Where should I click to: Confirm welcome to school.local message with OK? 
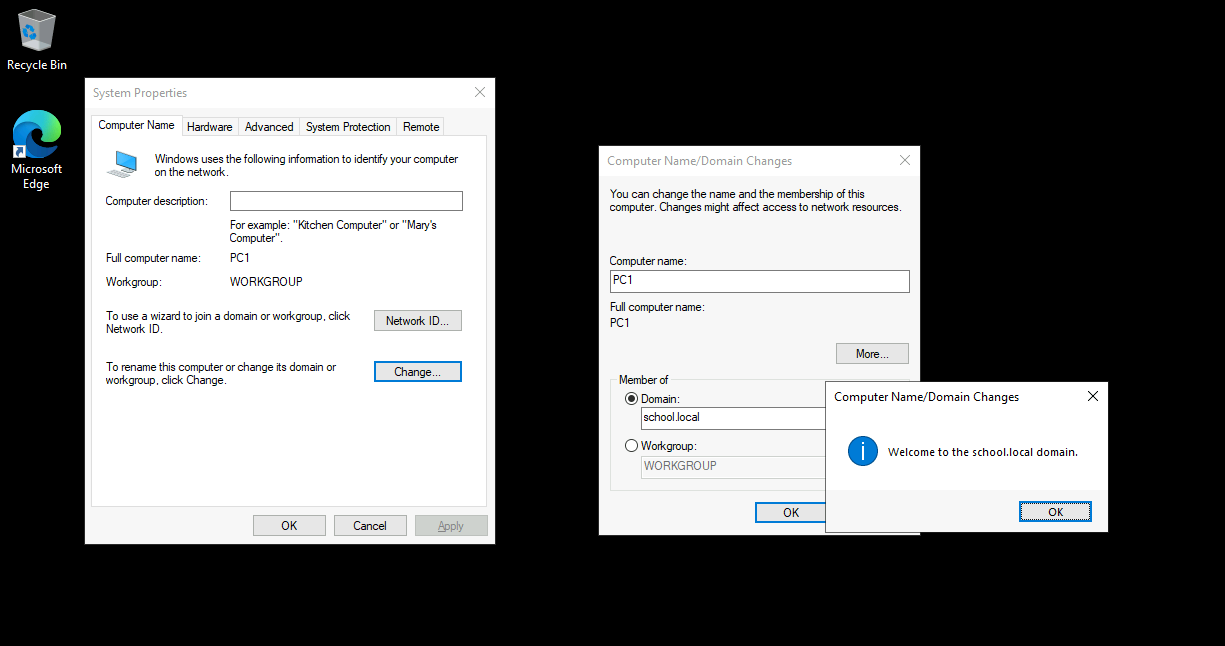(x=1055, y=512)
